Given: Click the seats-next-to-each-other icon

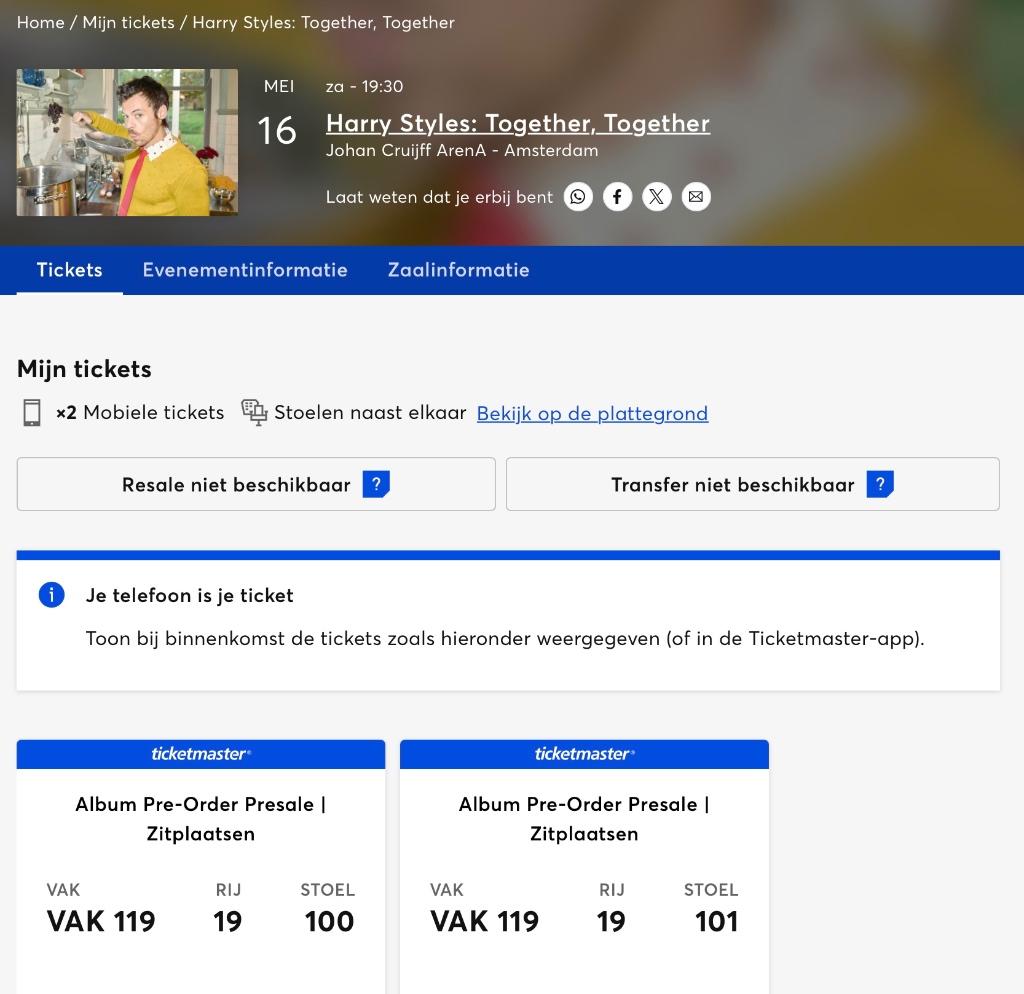Looking at the screenshot, I should tap(254, 412).
